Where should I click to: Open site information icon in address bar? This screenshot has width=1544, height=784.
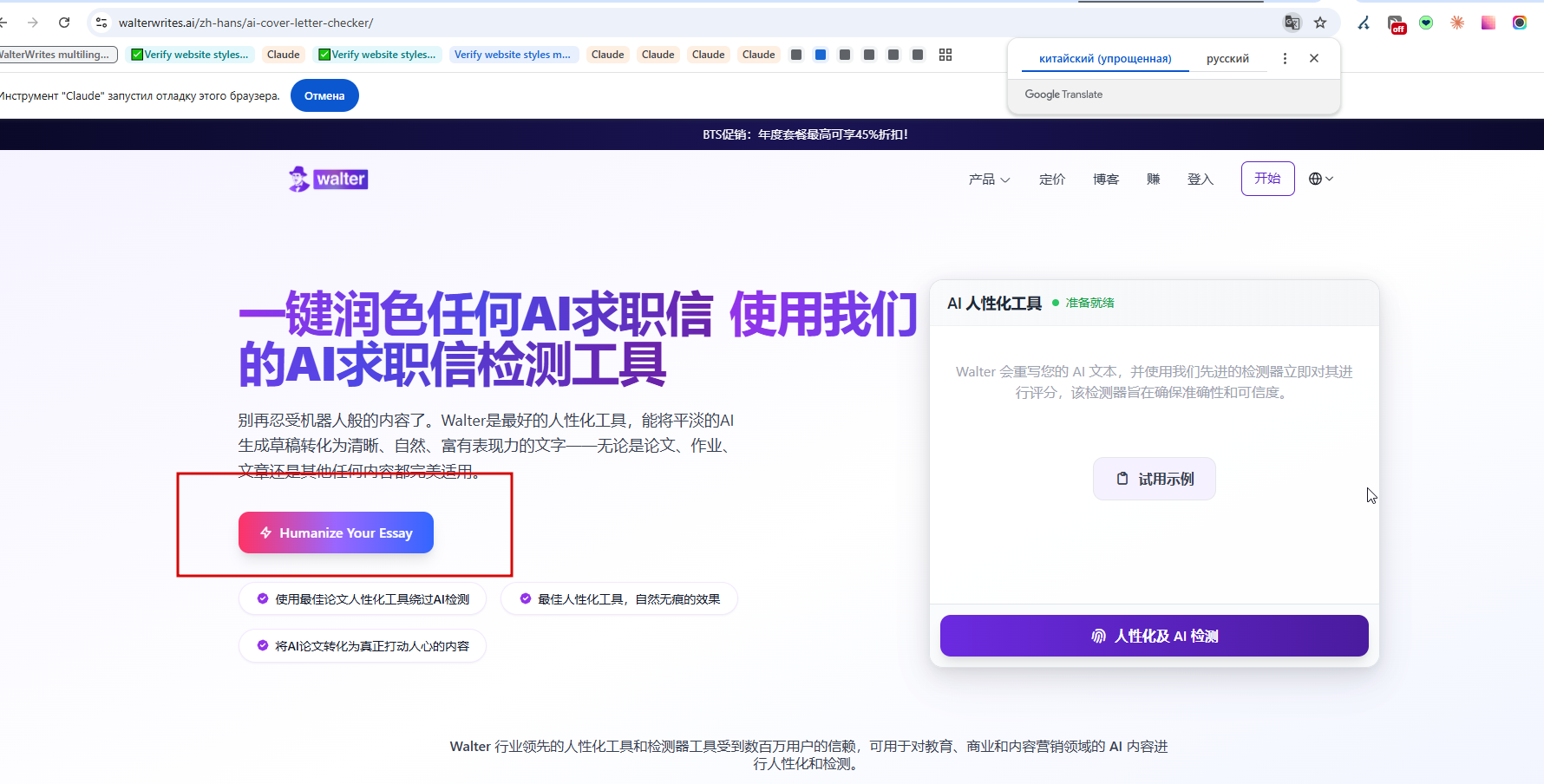(101, 23)
